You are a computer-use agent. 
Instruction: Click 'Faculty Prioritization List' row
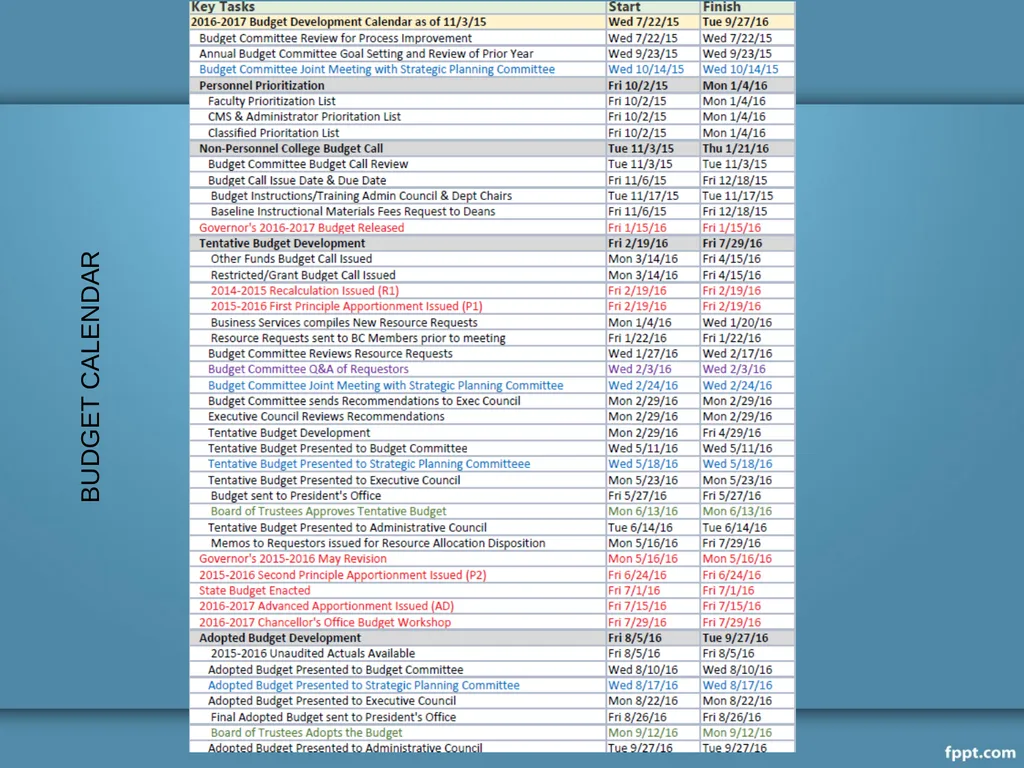[492, 101]
